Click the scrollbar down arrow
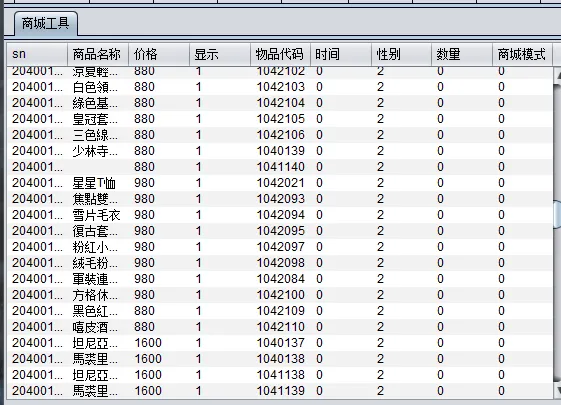561x405 pixels. click(557, 390)
